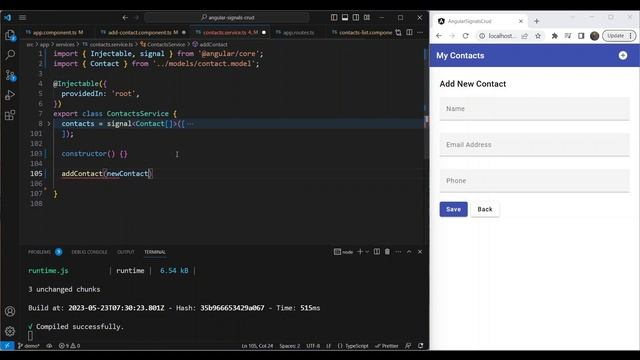640x360 pixels.
Task: Change the LF end-of-line sequence
Action: pos(328,346)
